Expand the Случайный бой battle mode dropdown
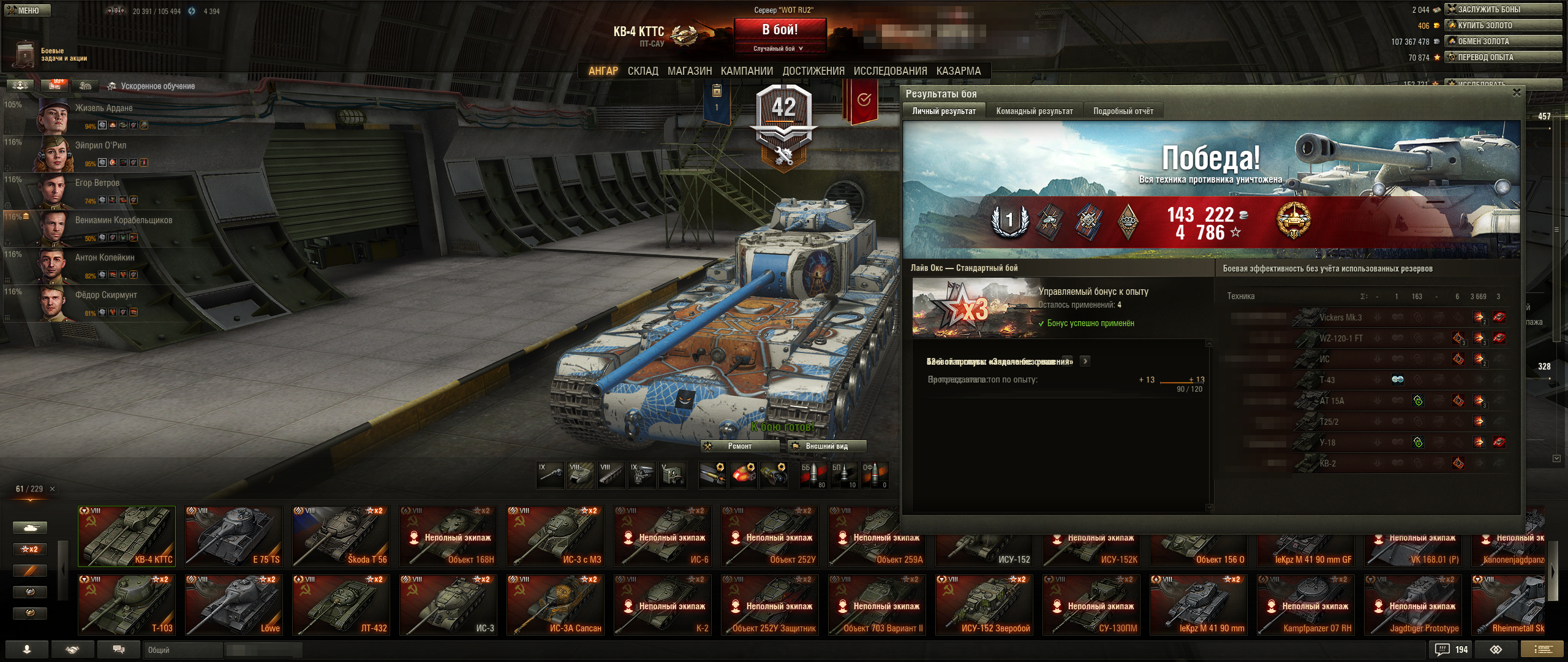The image size is (1568, 662). (x=779, y=48)
